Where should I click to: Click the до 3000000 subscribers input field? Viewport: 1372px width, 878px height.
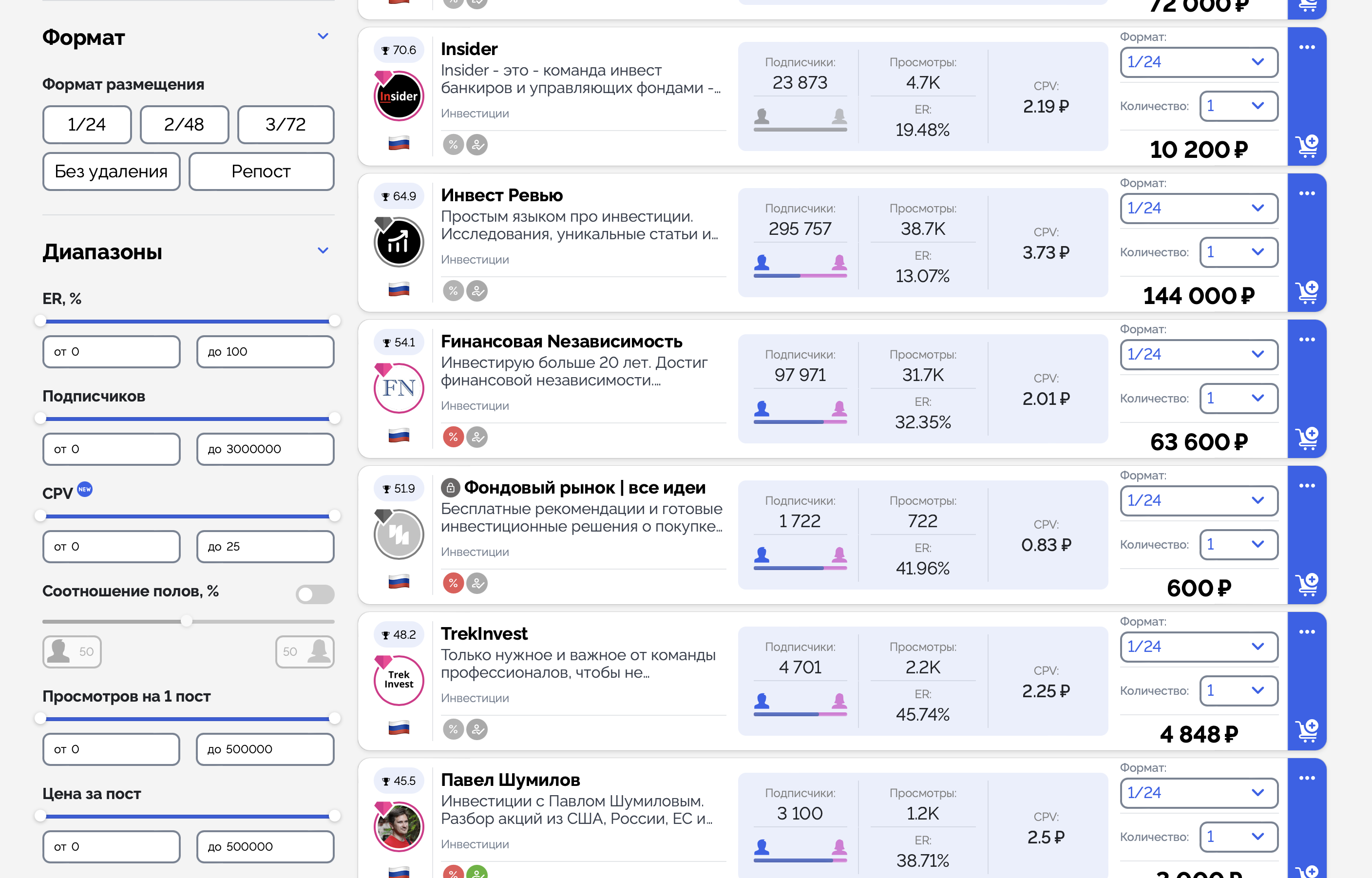265,449
